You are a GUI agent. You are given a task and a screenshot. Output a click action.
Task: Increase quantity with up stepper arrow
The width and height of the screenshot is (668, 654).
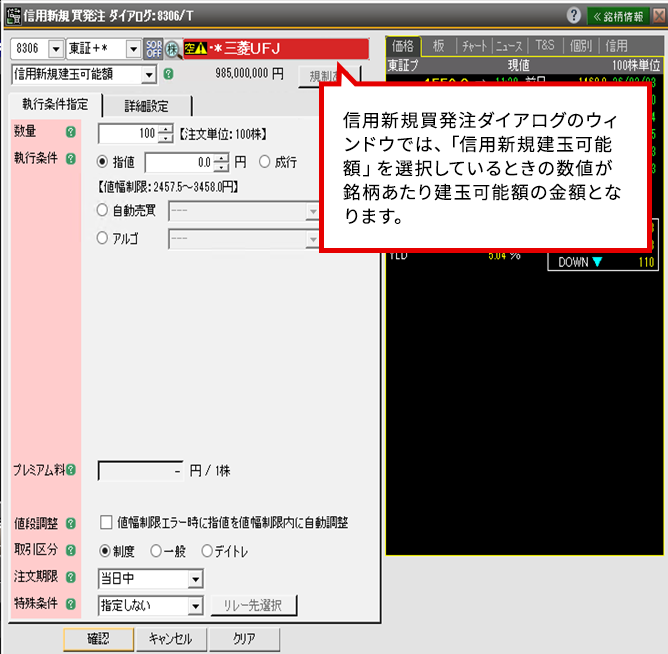(165, 129)
